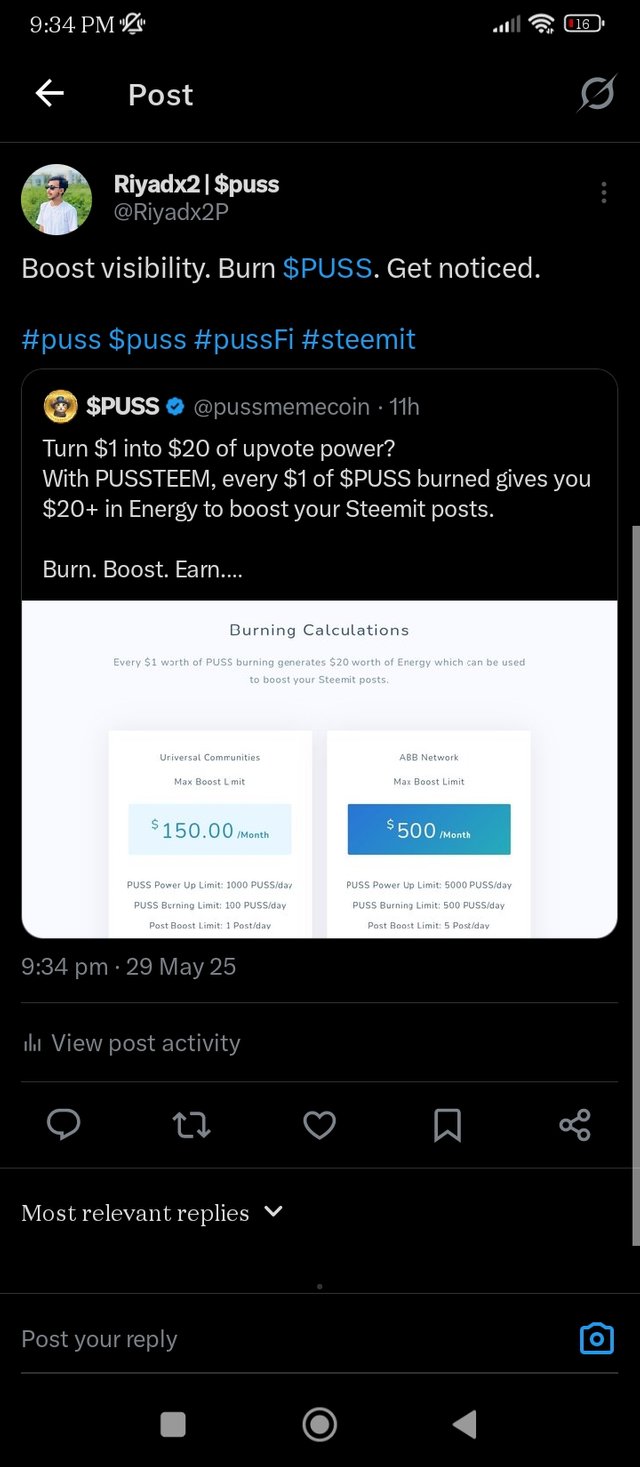
Task: Open the #steemit hashtag
Action: pos(358,339)
